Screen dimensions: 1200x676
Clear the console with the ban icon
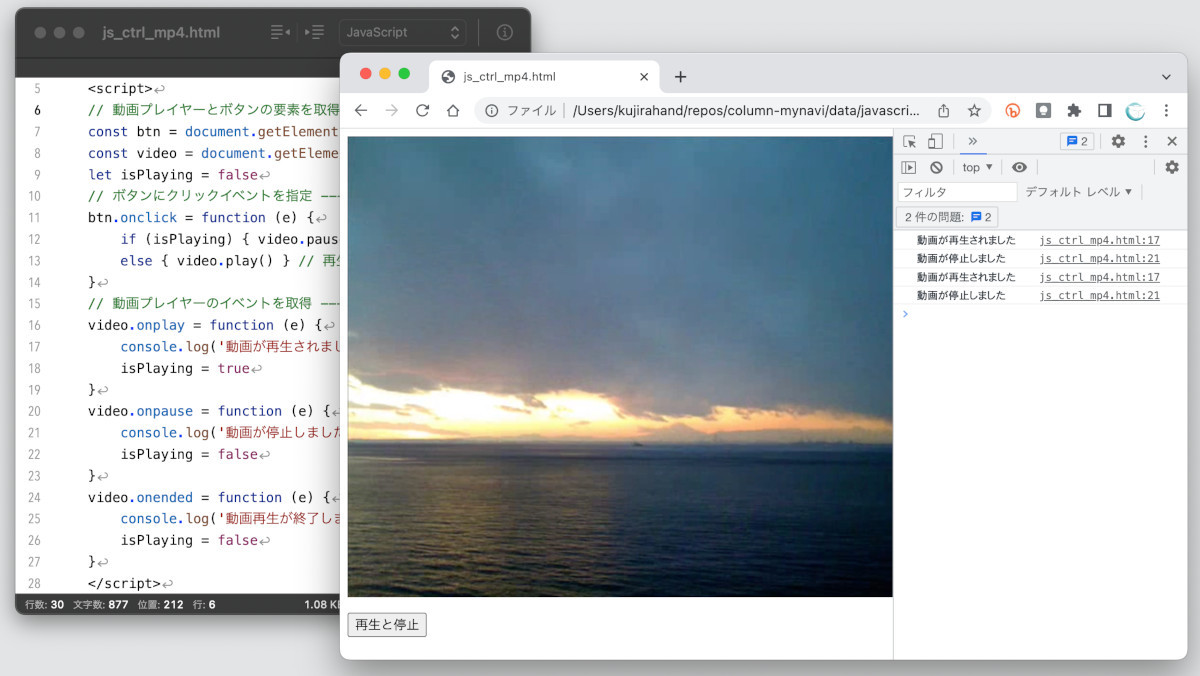pos(936,168)
